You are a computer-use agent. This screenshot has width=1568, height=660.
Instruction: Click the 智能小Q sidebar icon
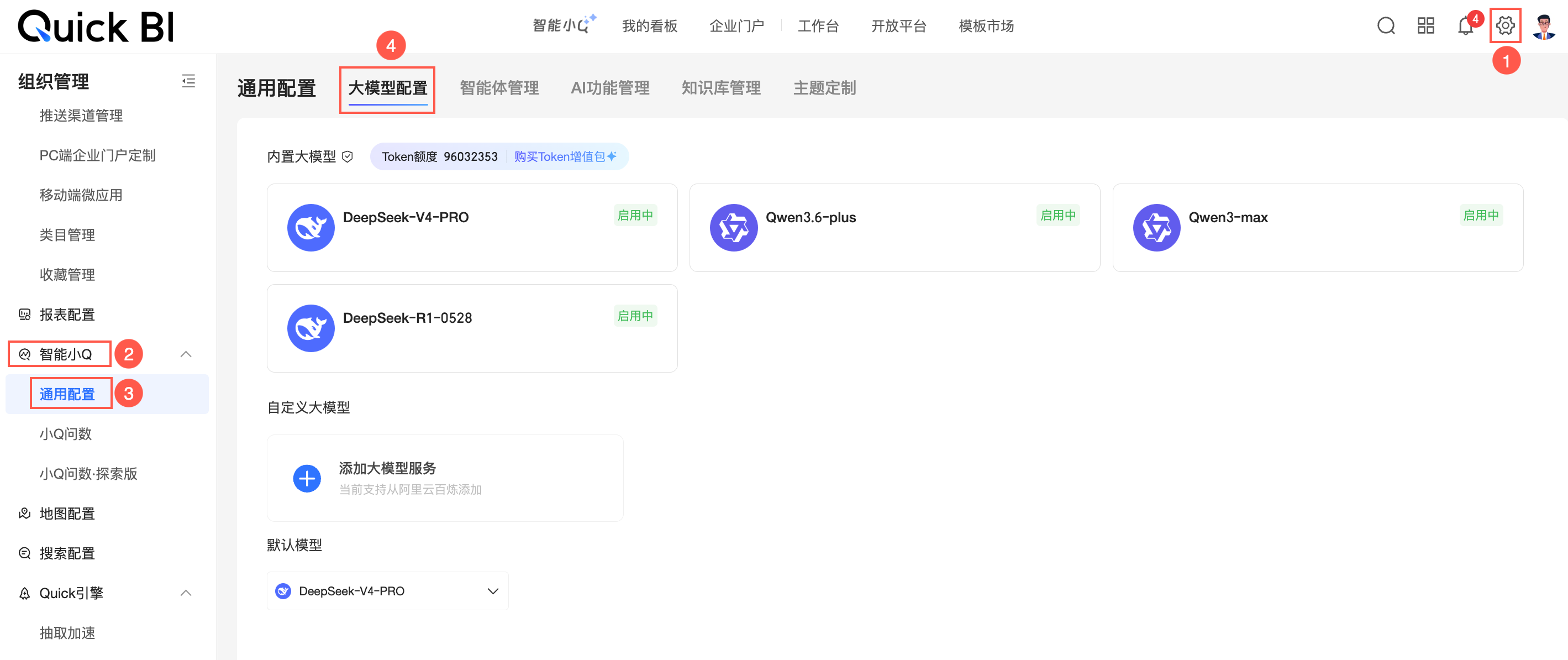click(x=24, y=354)
